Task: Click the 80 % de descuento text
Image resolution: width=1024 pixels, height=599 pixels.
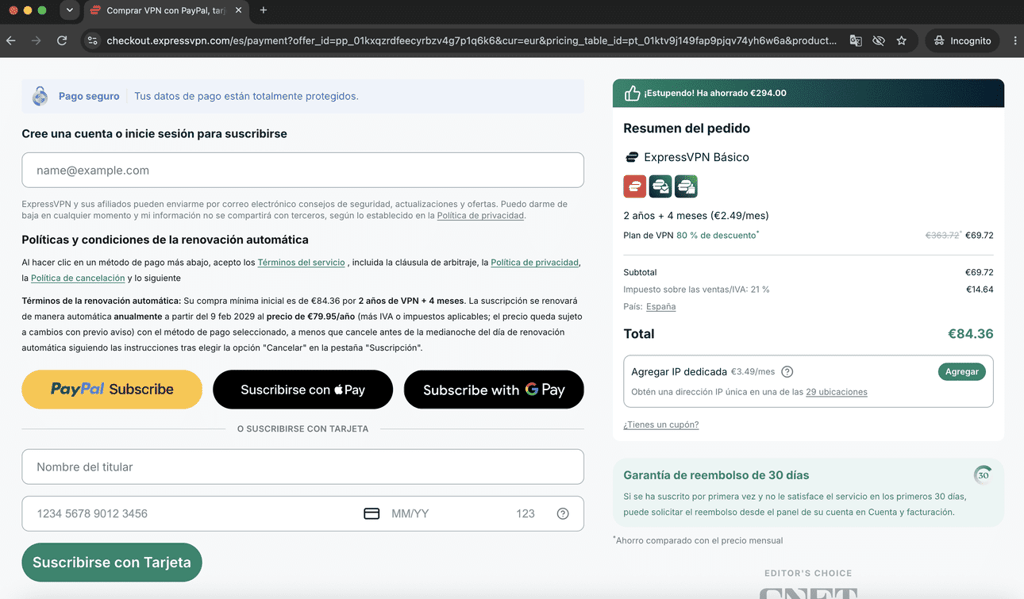Action: pos(716,235)
